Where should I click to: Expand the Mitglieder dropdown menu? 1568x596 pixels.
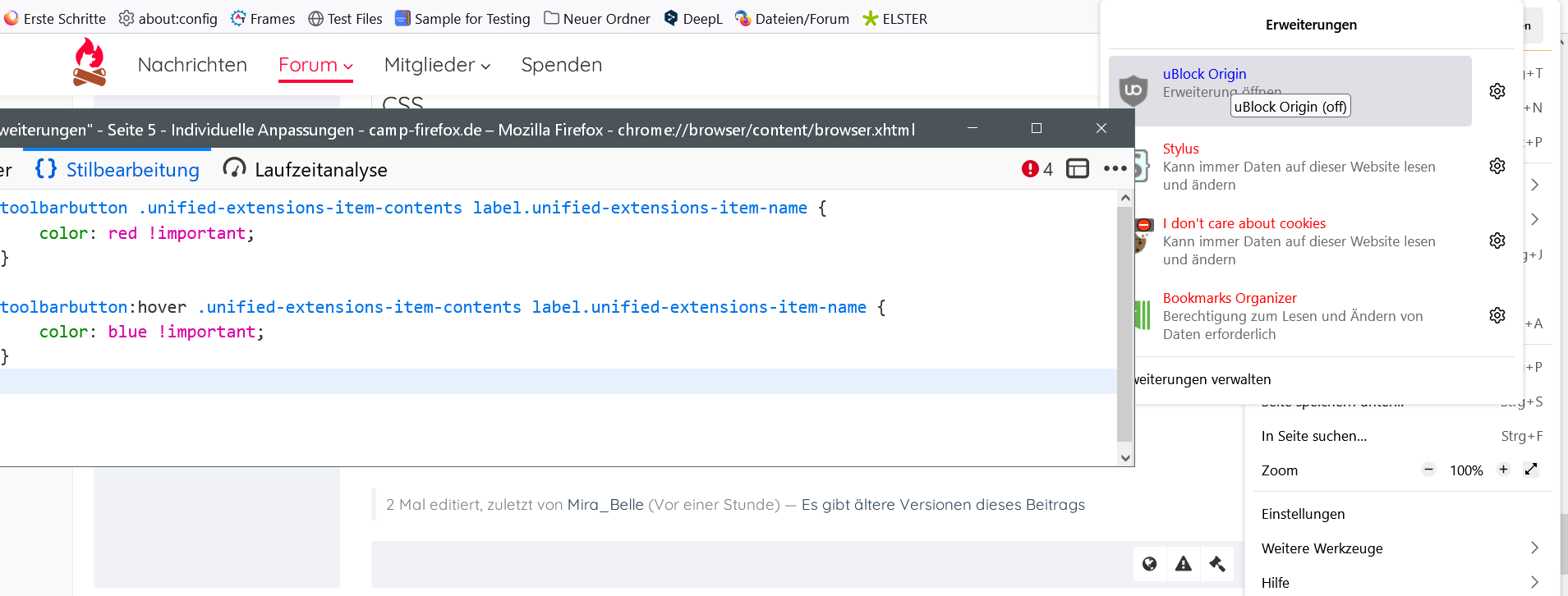point(437,65)
